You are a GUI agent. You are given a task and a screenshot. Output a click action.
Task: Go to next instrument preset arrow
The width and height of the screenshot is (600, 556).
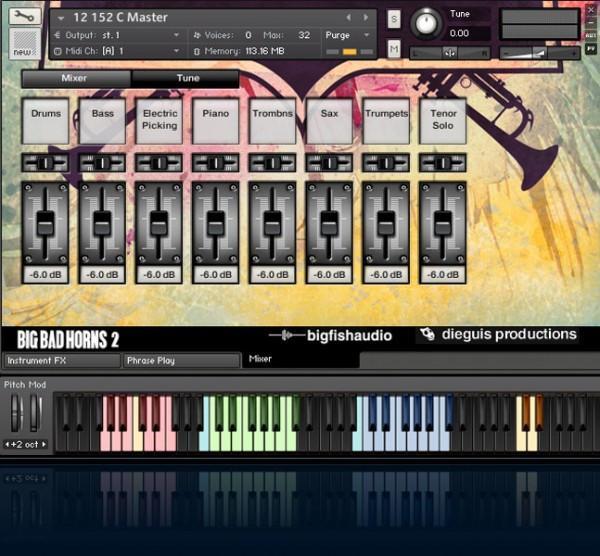364,18
